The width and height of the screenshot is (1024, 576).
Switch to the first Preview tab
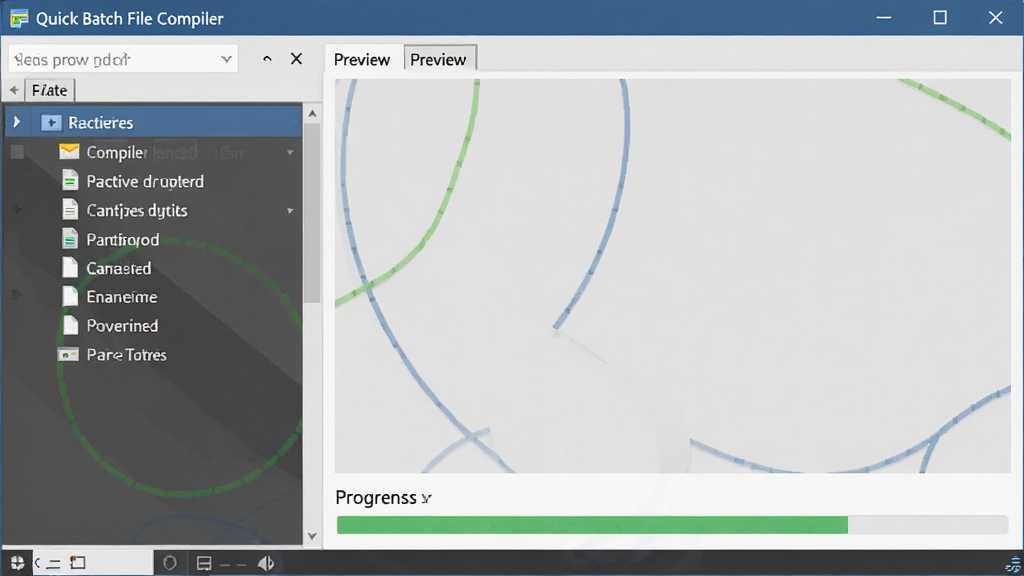(362, 59)
